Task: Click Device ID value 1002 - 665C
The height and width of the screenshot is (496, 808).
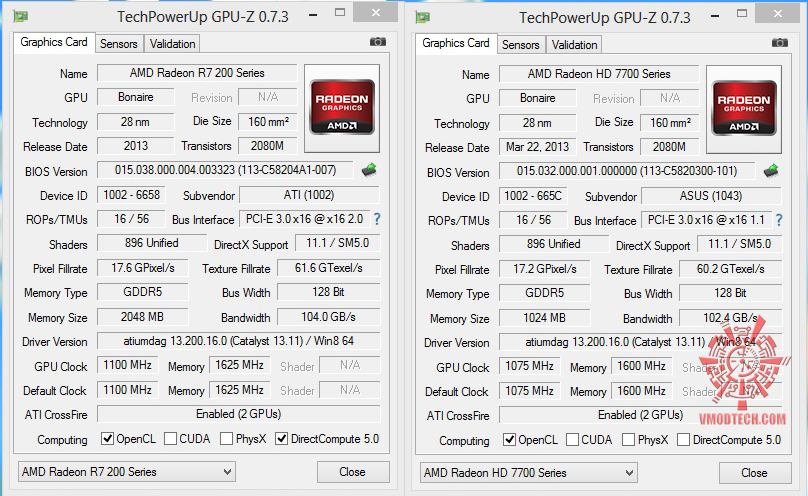Action: point(533,196)
